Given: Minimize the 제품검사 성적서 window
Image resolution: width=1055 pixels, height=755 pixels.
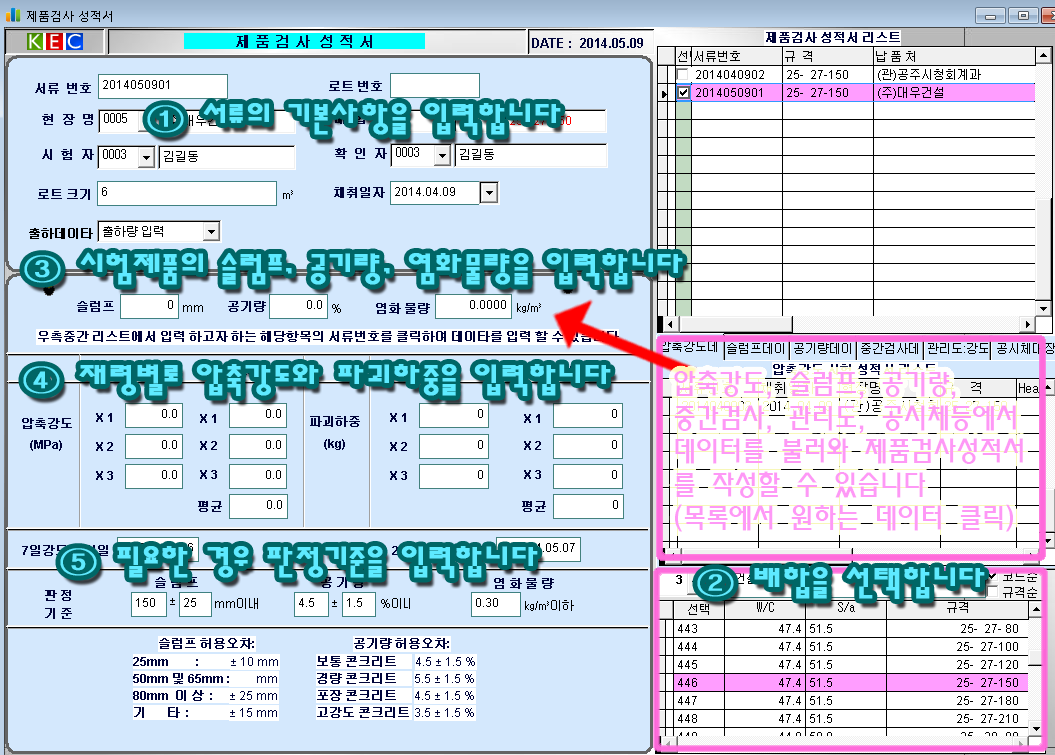Looking at the screenshot, I should [x=990, y=15].
